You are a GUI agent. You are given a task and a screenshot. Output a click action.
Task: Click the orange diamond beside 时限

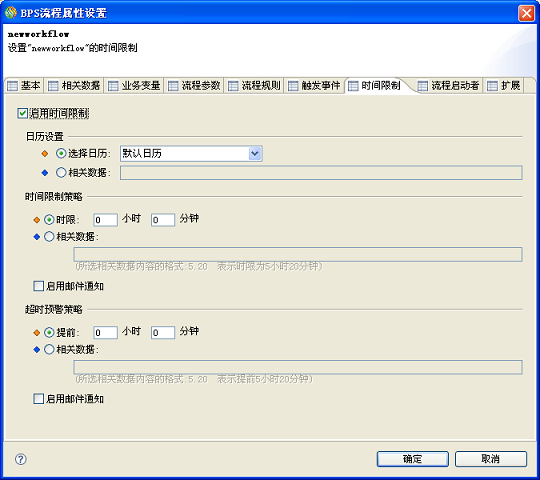pos(37,219)
